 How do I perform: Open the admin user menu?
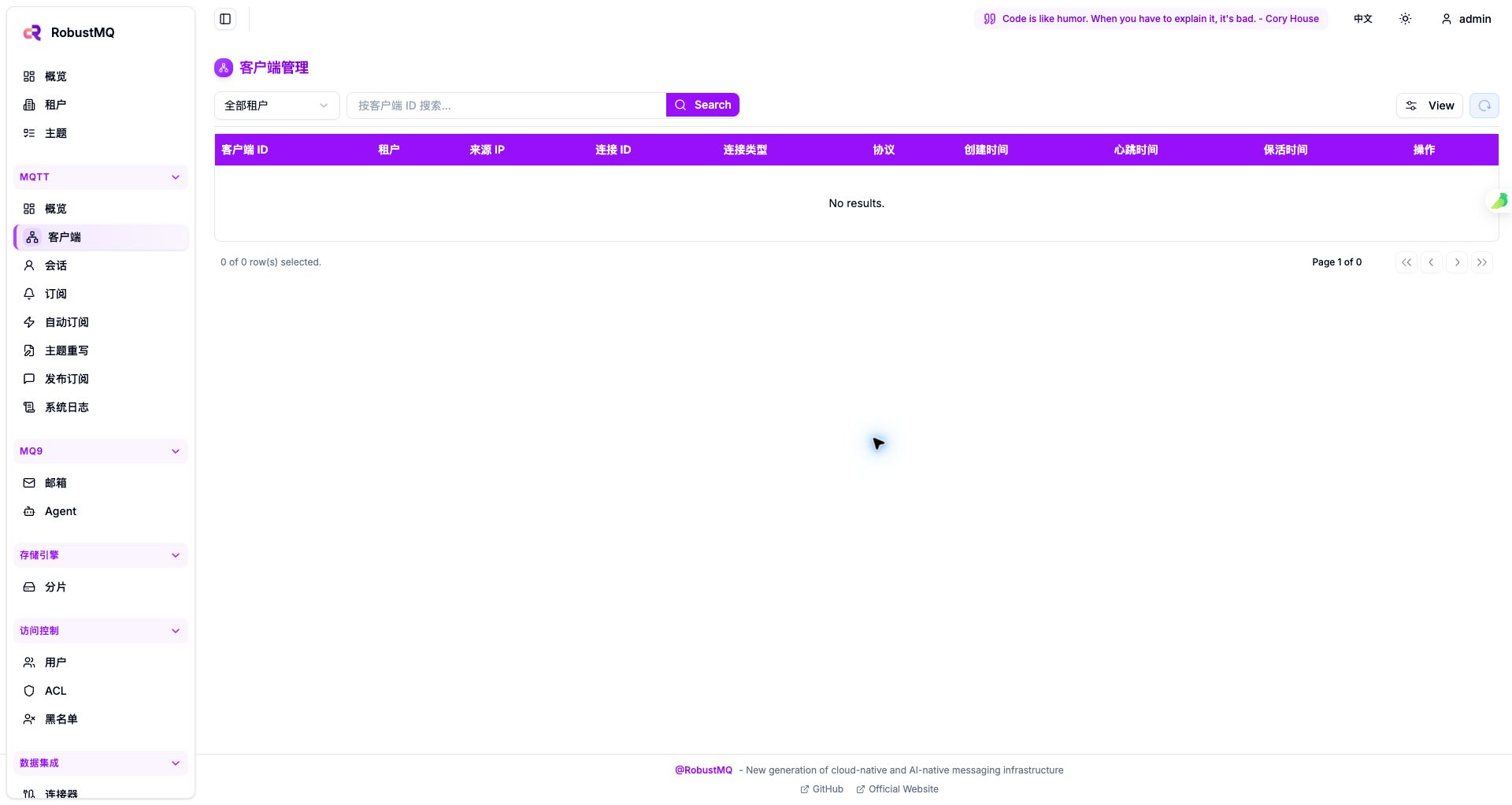1466,19
